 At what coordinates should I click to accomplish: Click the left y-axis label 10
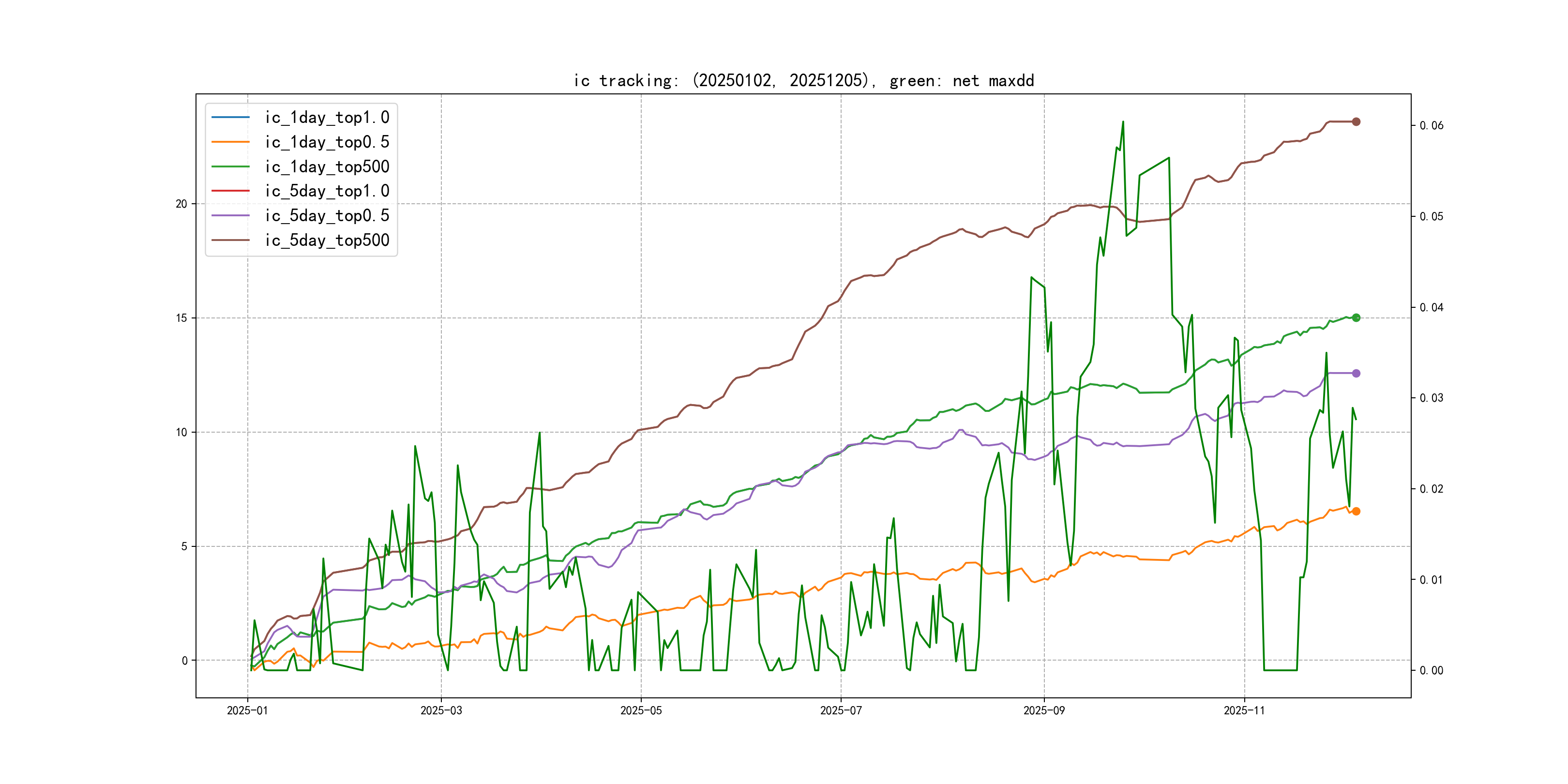click(181, 432)
